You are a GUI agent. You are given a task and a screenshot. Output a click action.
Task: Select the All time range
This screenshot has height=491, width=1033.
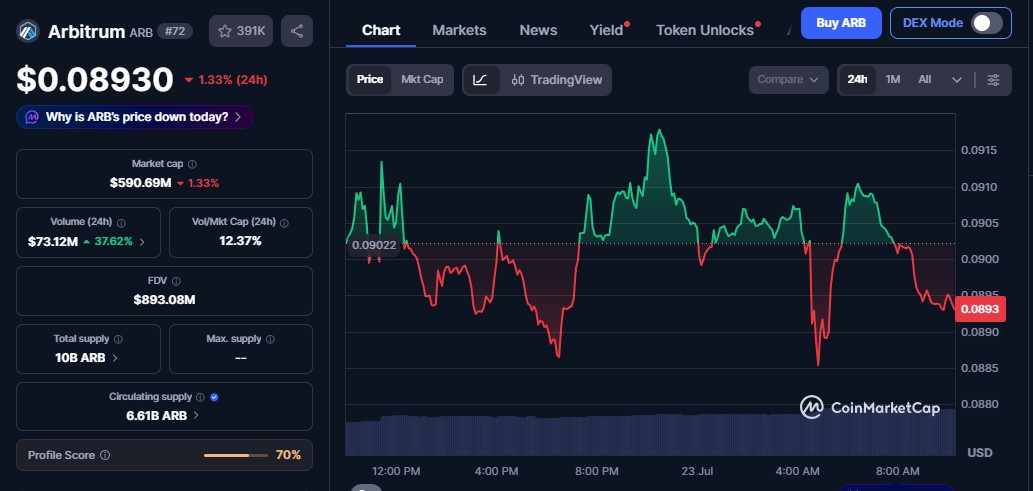(925, 80)
